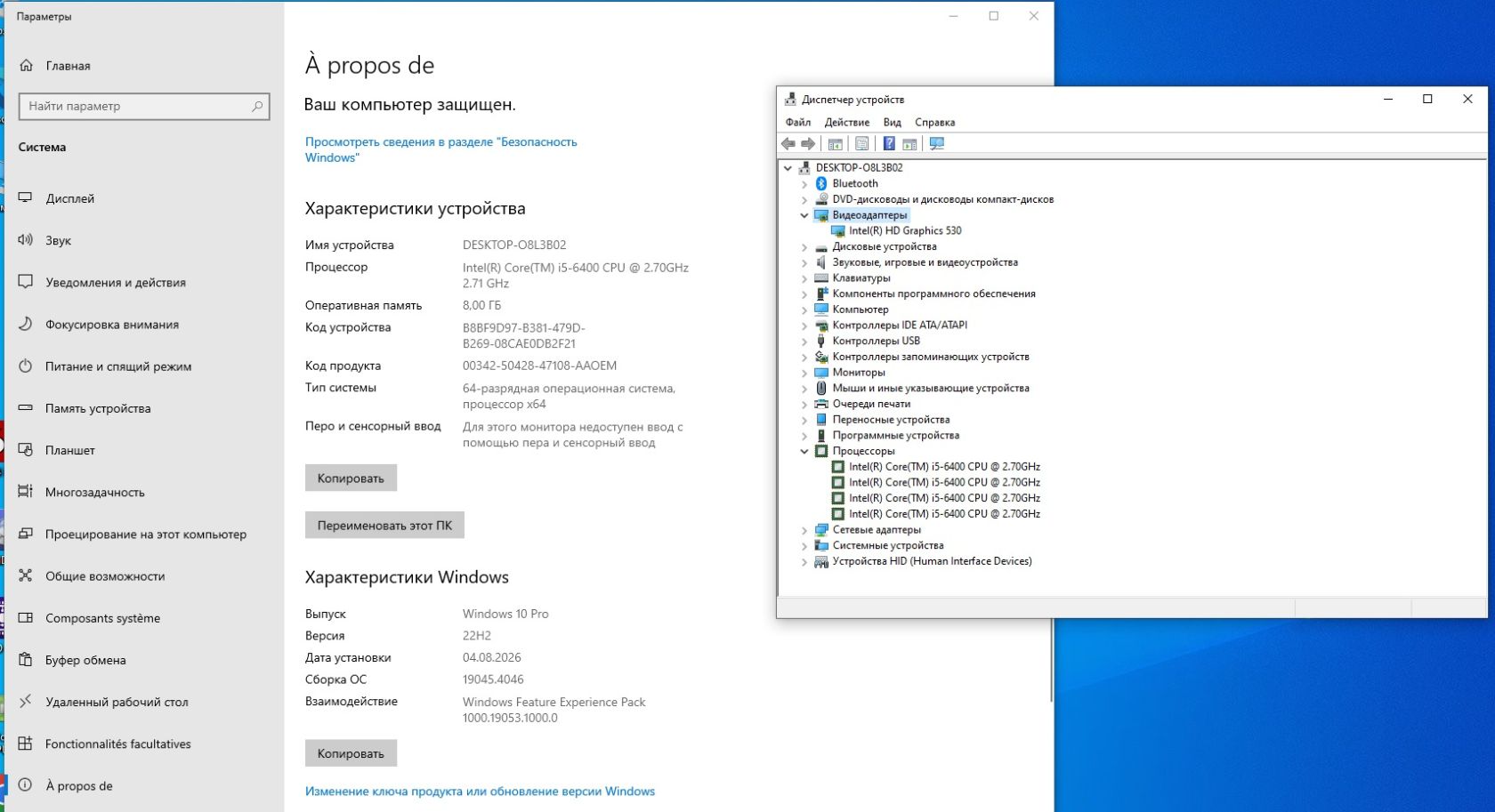The image size is (1495, 812).
Task: Go to Главная in the Settings sidebar
Action: (68, 66)
